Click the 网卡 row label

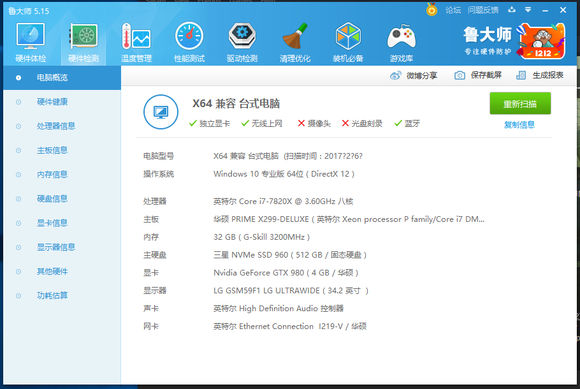[x=151, y=326]
